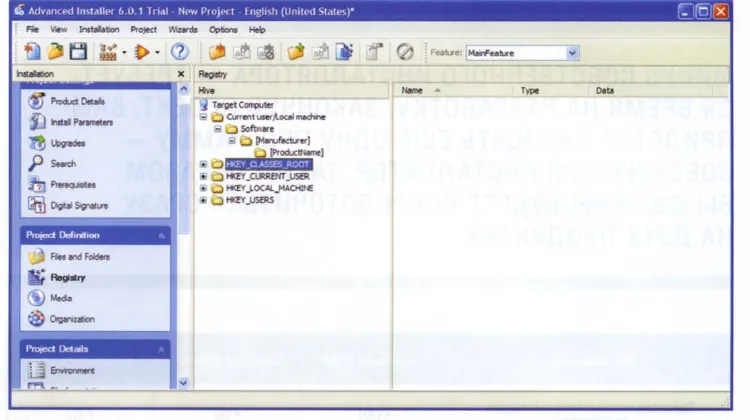Sort values by the Type column header
The height and width of the screenshot is (420, 750).
(x=551, y=90)
